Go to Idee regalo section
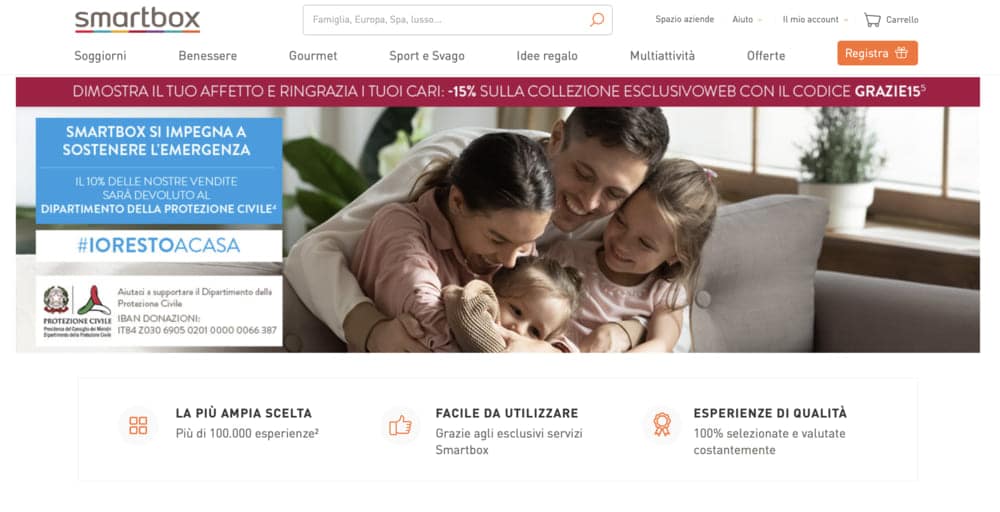1000x512 pixels. pos(547,55)
